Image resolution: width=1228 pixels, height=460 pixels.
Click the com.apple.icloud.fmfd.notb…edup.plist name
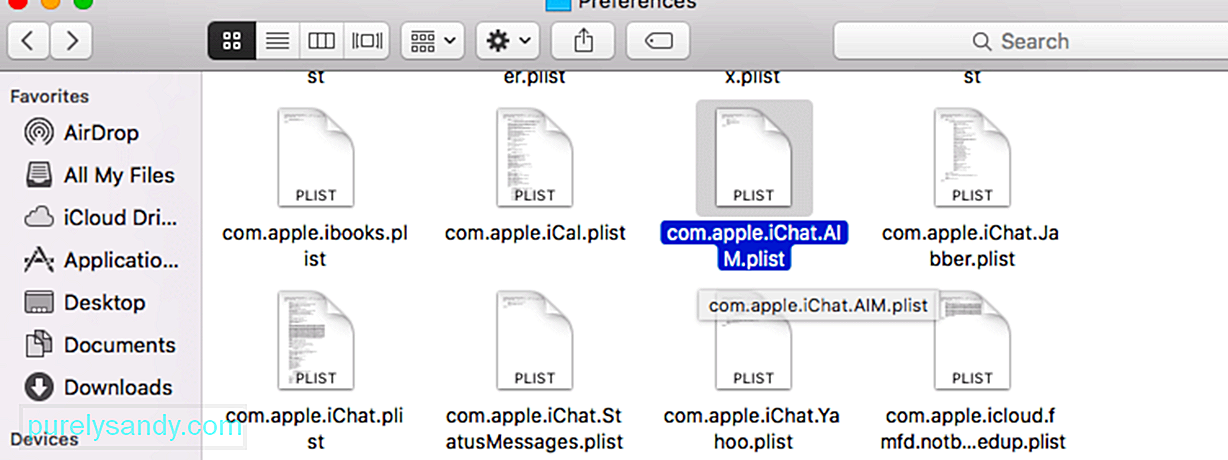pyautogui.click(x=972, y=428)
